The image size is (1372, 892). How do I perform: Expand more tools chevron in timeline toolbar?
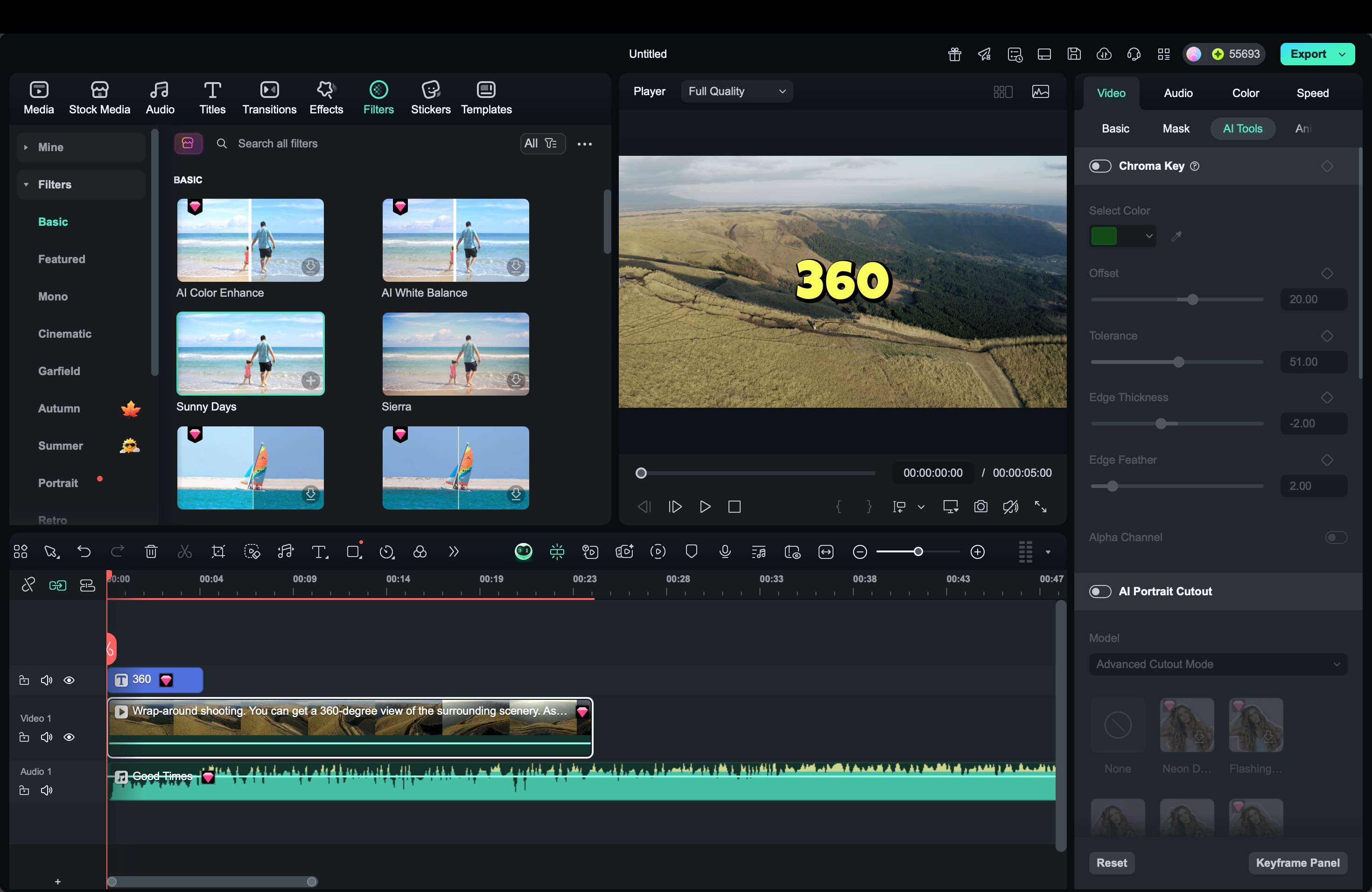(454, 551)
